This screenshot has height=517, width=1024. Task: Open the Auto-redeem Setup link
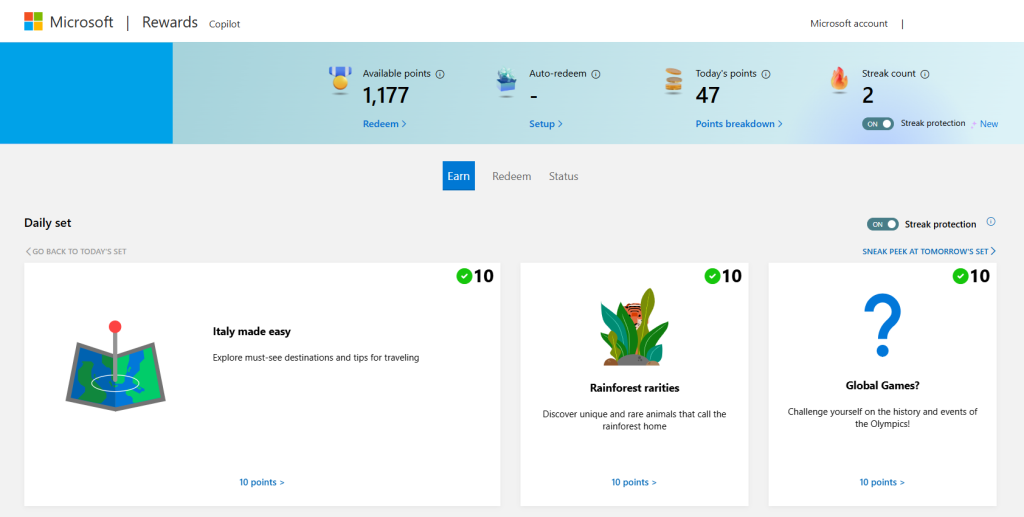click(x=546, y=123)
